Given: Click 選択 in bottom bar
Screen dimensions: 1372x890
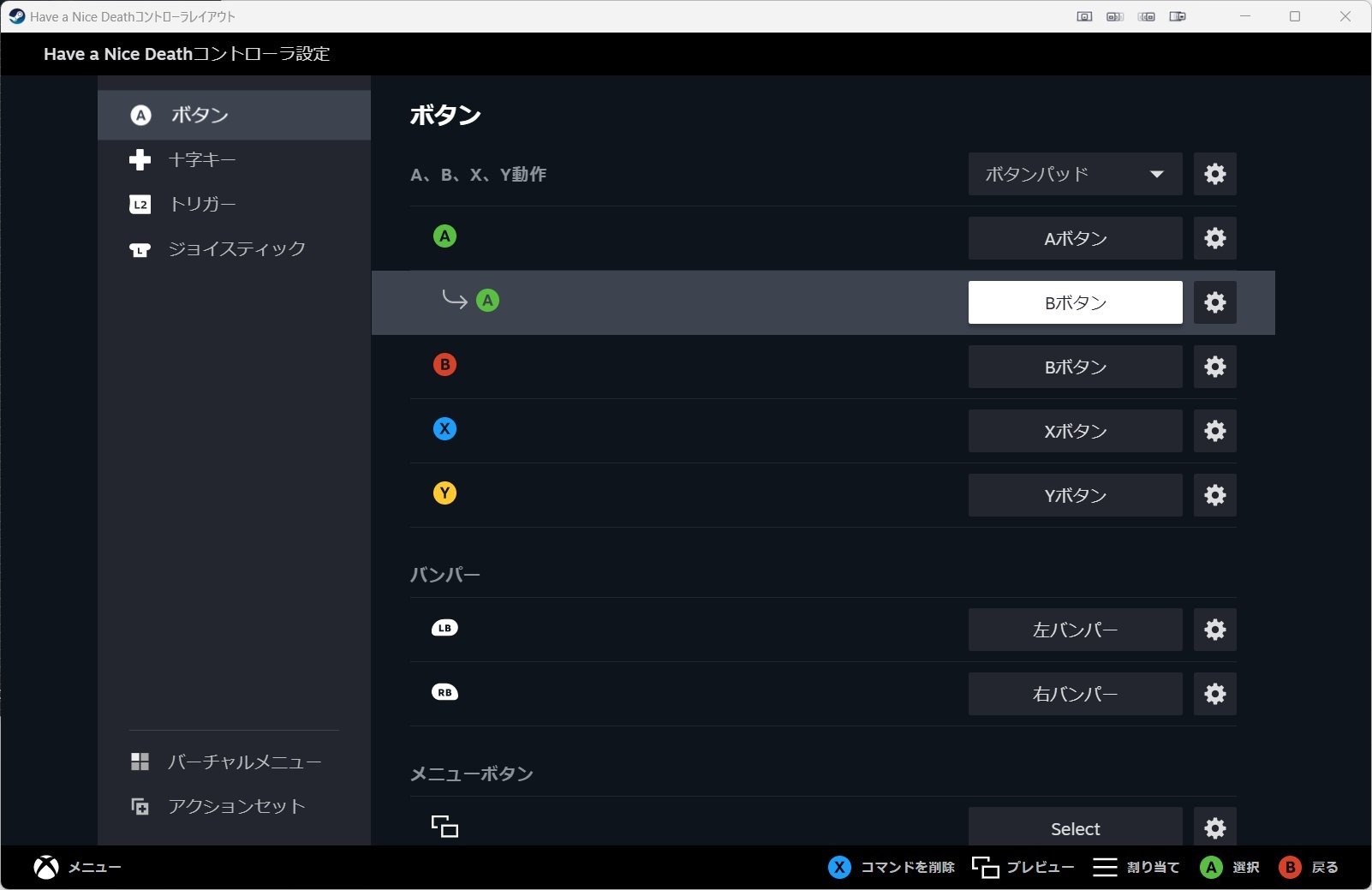Looking at the screenshot, I should (x=1245, y=867).
